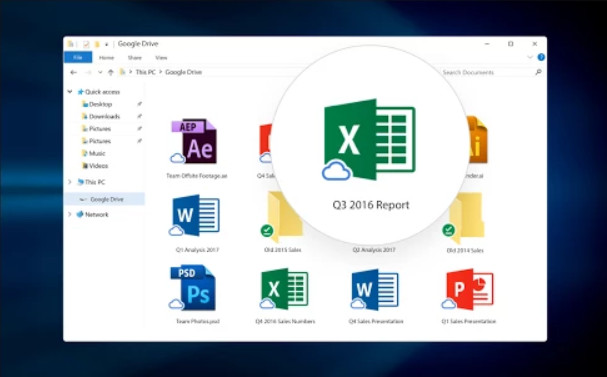Collapse the Quick access tree section
Viewport: 607px width, 377px height.
pos(70,92)
